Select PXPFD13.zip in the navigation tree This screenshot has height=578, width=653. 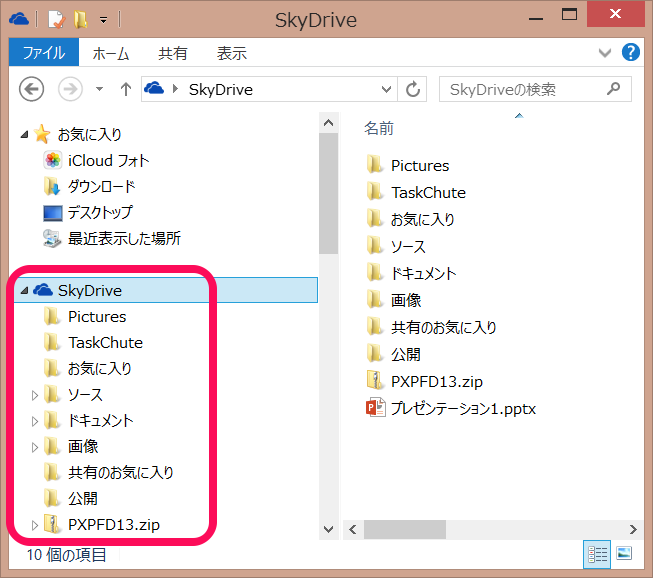(114, 525)
